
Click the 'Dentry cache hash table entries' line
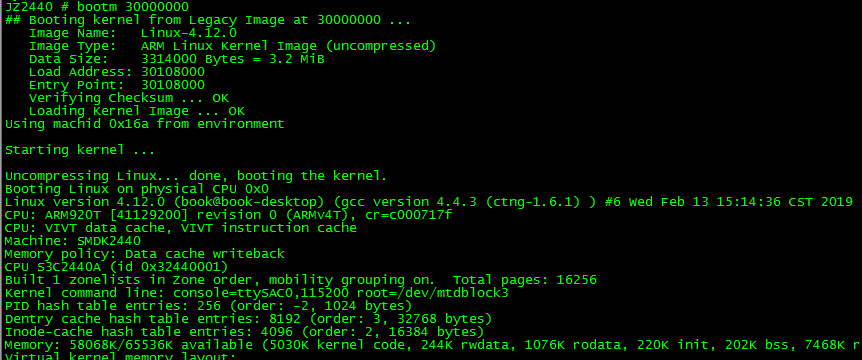pos(248,319)
